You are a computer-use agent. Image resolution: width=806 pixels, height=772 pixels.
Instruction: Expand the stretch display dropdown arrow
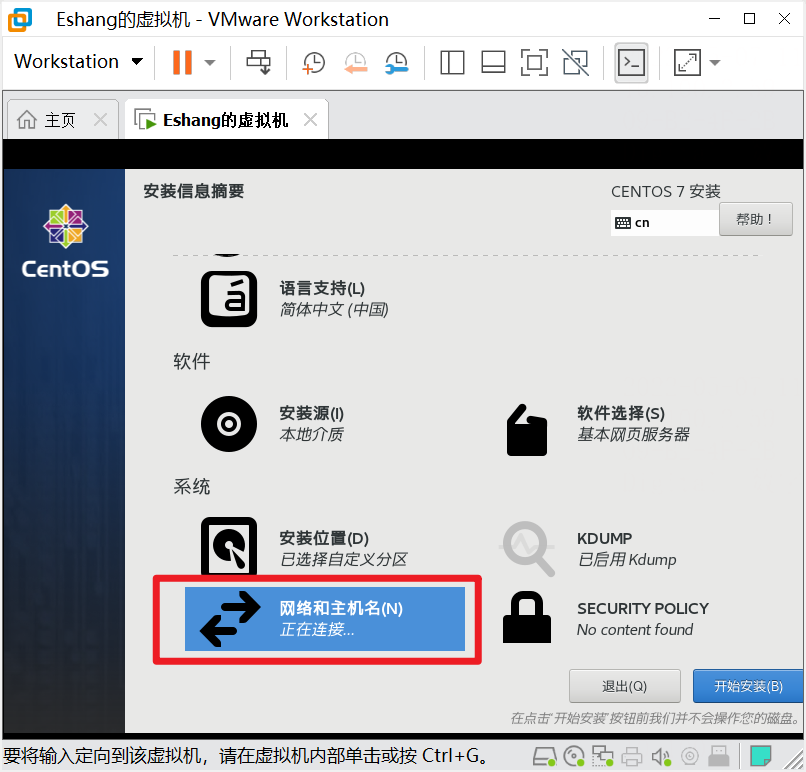715,63
